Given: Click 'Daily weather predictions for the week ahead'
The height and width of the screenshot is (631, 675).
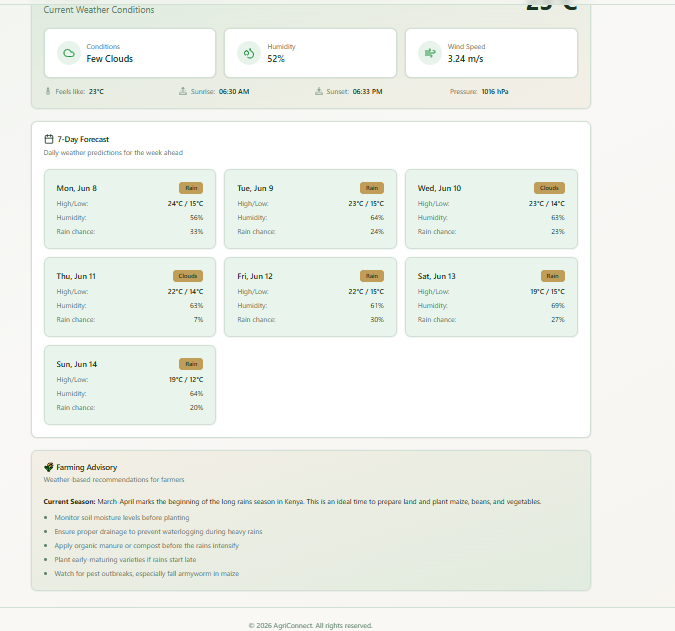Looking at the screenshot, I should pos(113,152).
